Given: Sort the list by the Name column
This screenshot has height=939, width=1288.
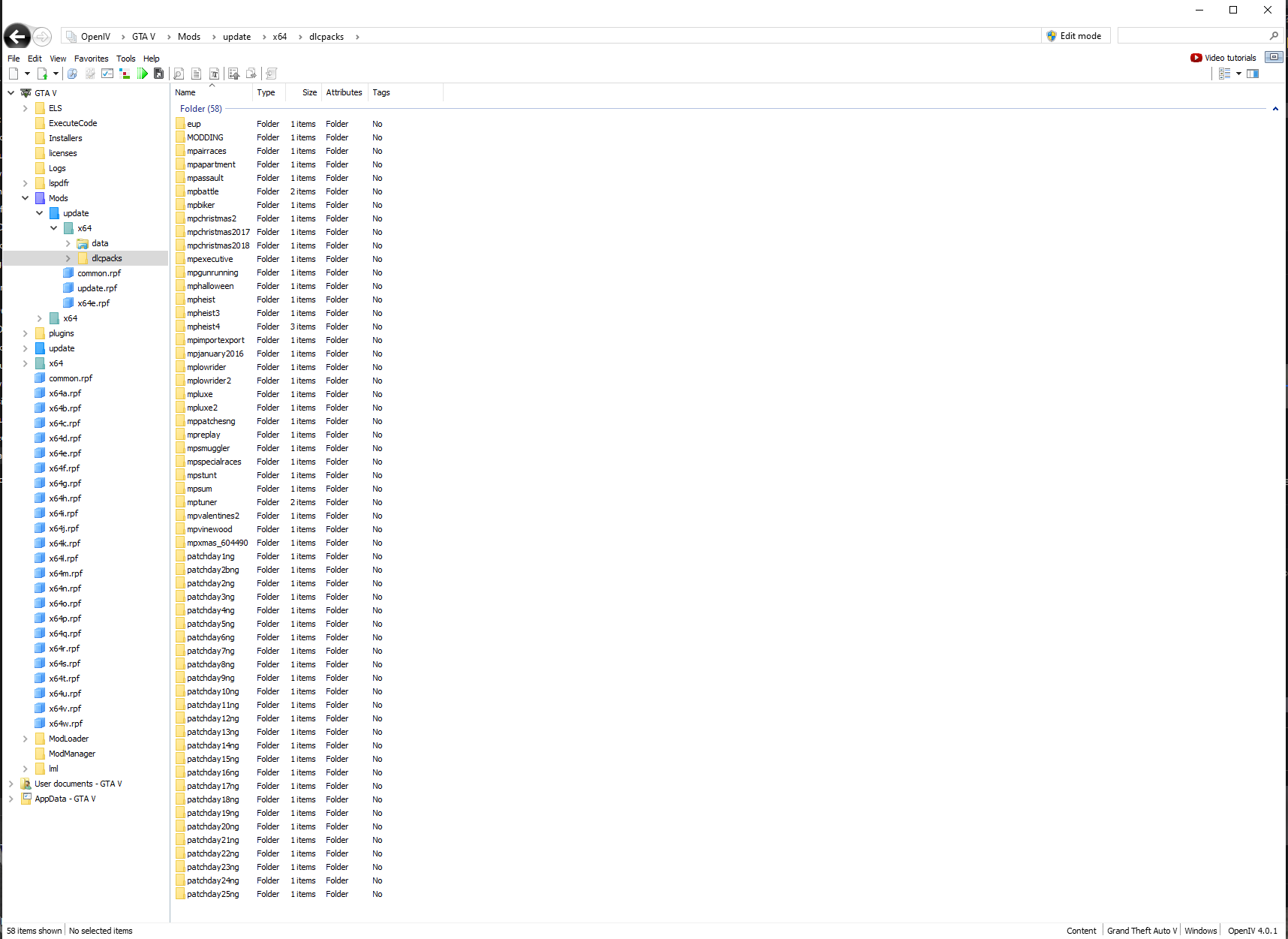Looking at the screenshot, I should [x=212, y=92].
